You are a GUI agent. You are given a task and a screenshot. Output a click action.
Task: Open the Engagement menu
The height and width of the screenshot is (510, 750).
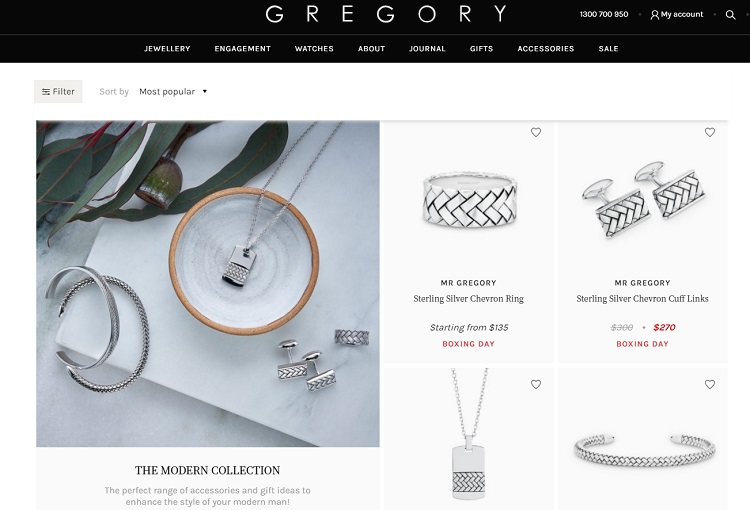pos(243,49)
